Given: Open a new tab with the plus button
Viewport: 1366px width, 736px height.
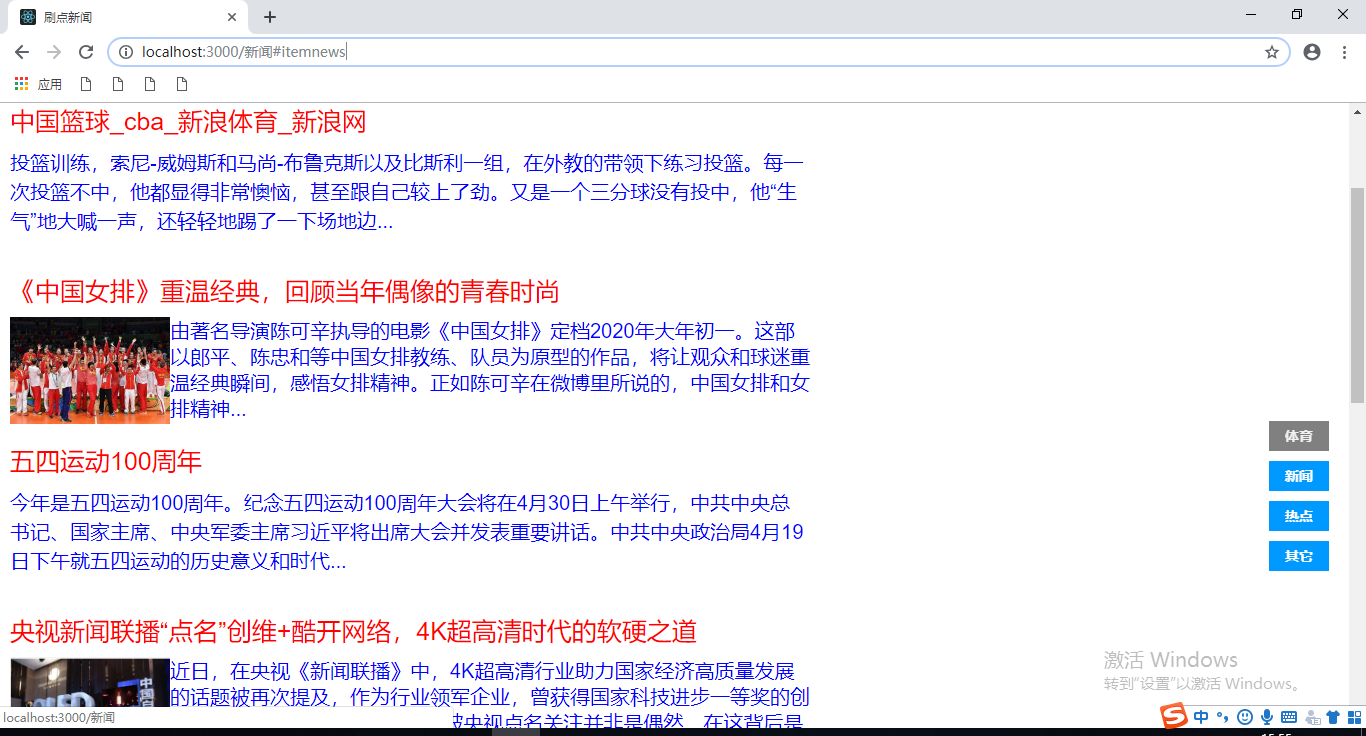Looking at the screenshot, I should coord(270,17).
